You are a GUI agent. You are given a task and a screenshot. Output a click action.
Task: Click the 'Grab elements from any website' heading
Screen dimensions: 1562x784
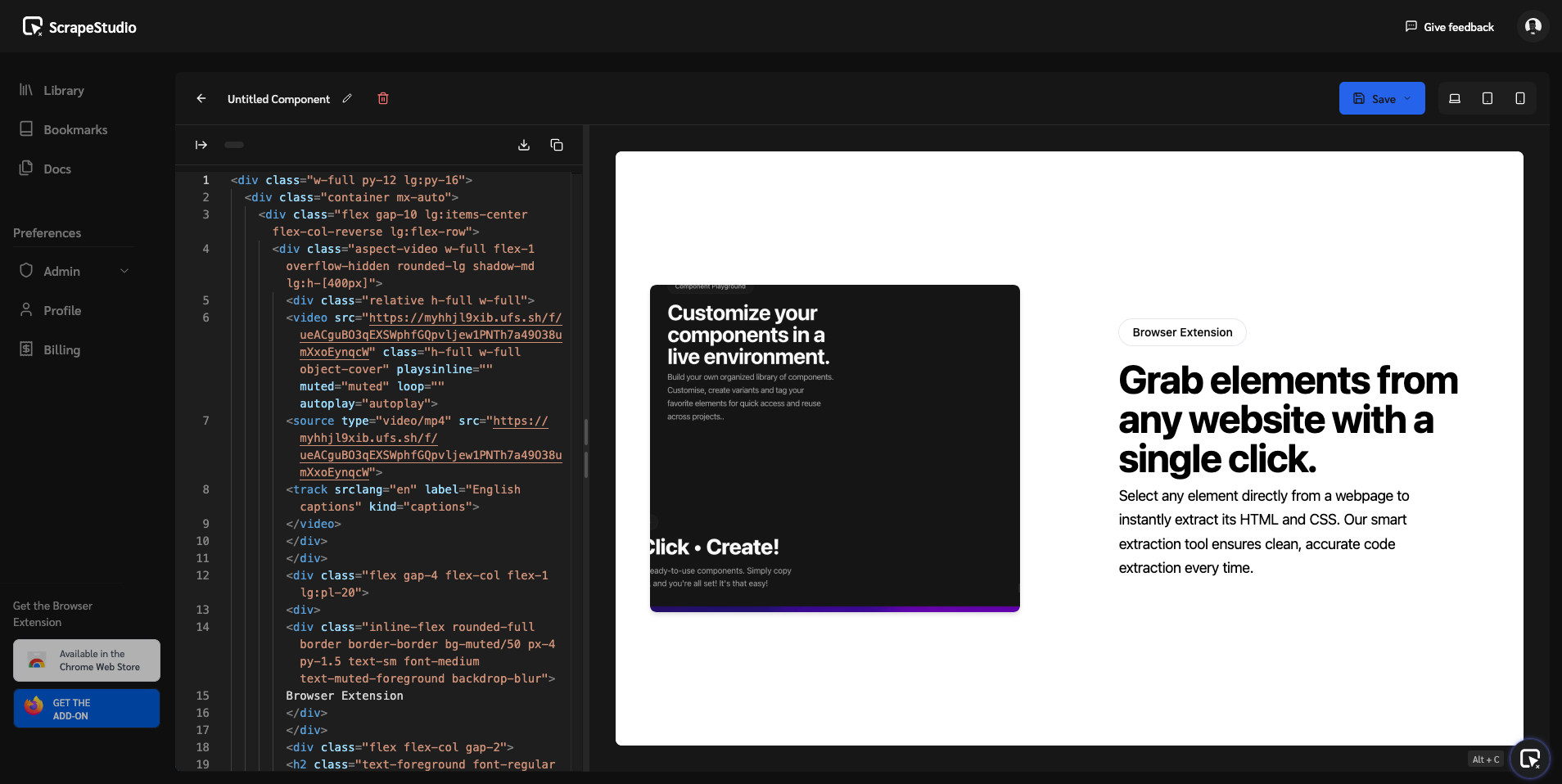(1288, 420)
